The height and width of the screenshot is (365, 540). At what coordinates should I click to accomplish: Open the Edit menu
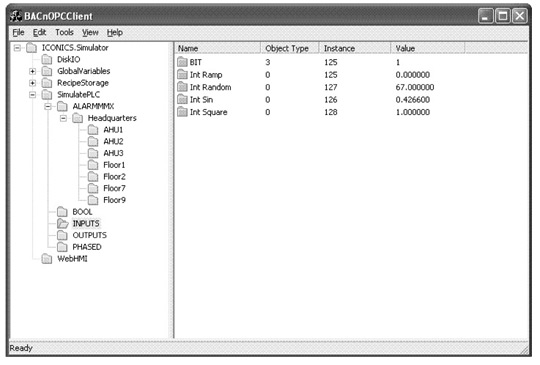39,32
